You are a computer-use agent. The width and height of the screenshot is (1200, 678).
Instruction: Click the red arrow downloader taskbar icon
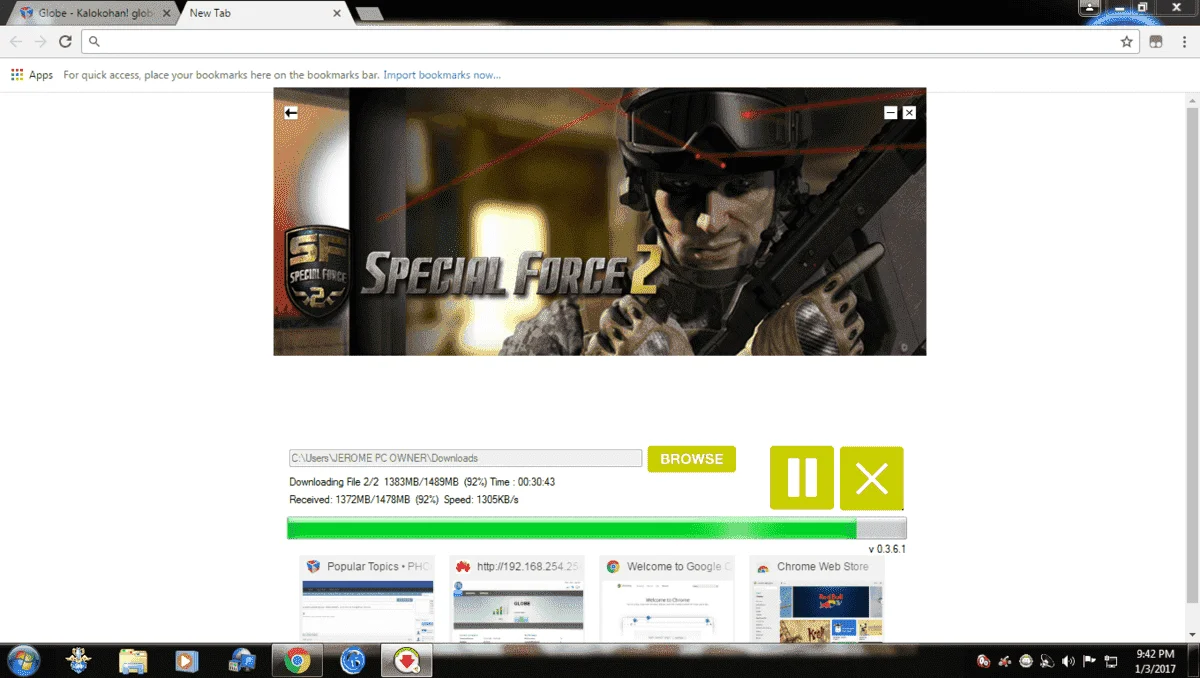coord(407,660)
